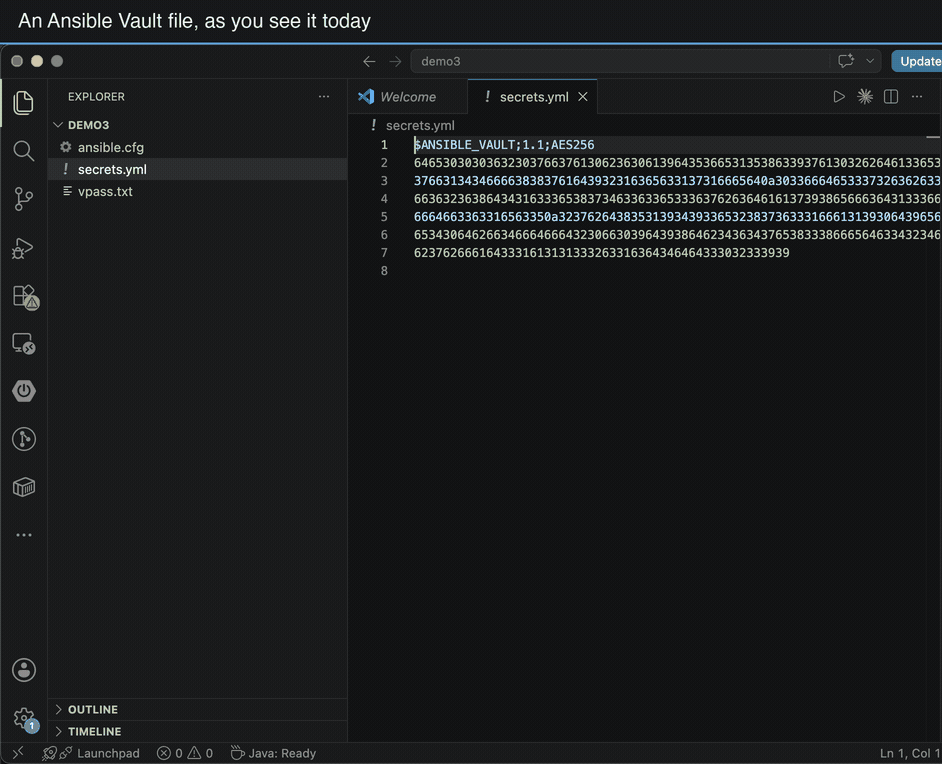
Task: Split the editor to the right
Action: pyautogui.click(x=891, y=97)
